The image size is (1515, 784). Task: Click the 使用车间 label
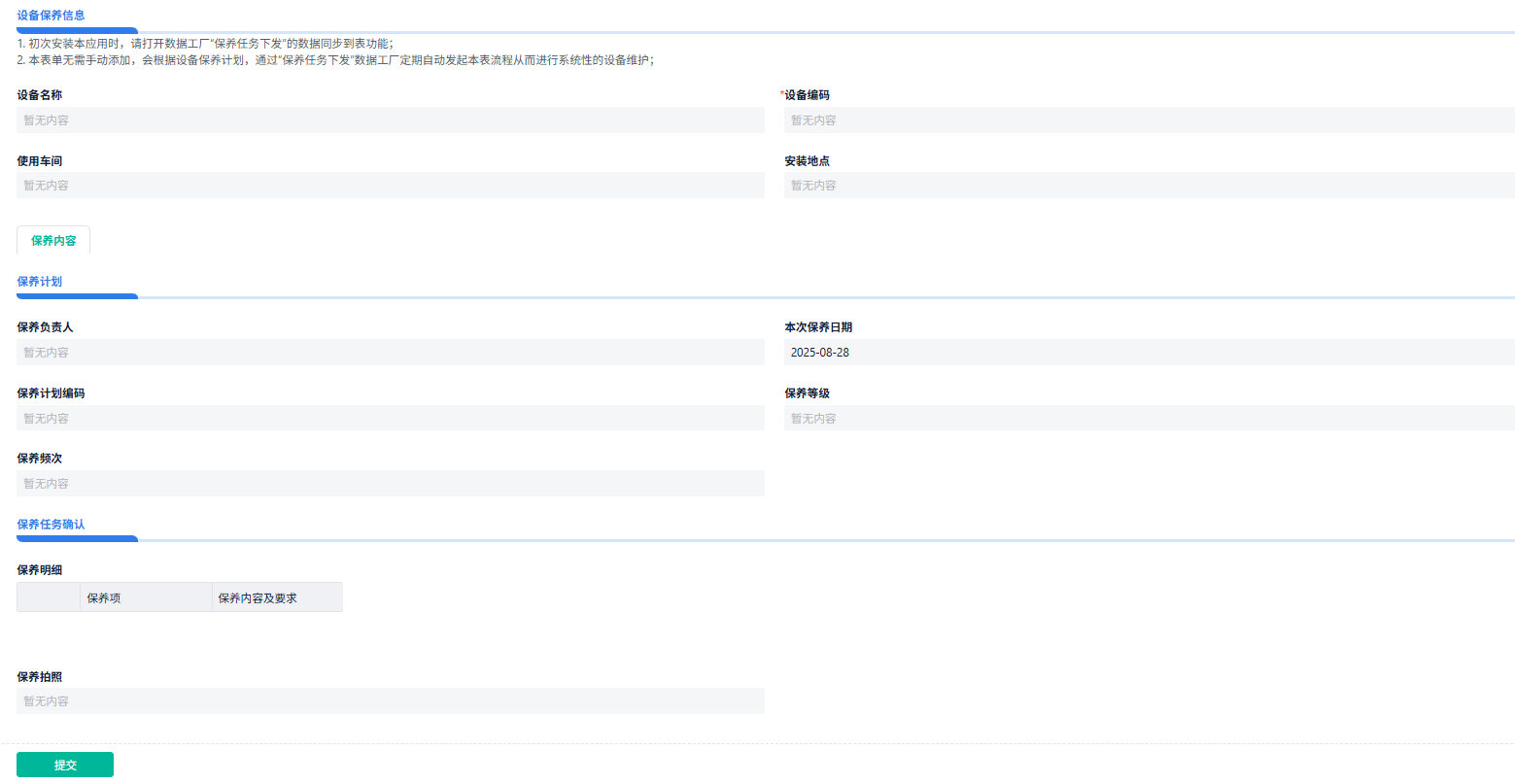[x=40, y=161]
